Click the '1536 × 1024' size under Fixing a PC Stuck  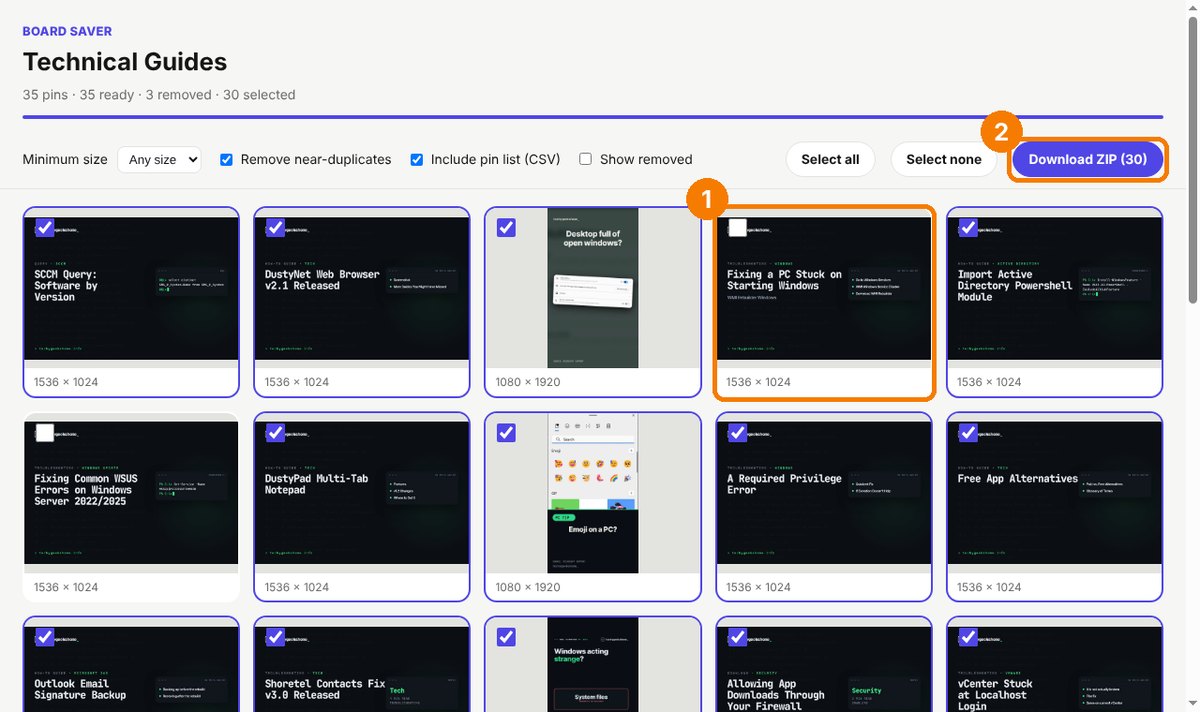759,382
